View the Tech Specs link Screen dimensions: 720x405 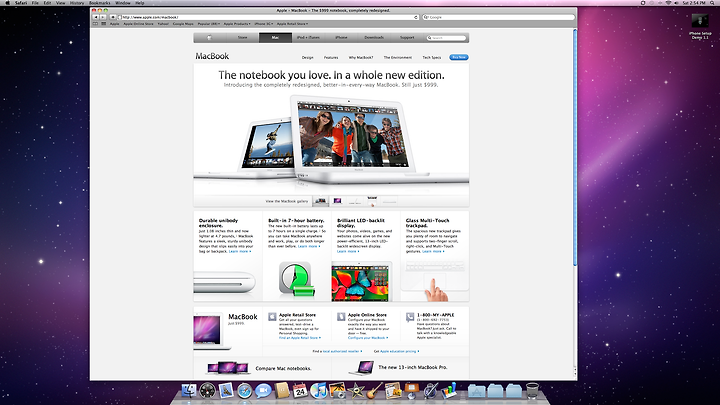click(x=432, y=57)
